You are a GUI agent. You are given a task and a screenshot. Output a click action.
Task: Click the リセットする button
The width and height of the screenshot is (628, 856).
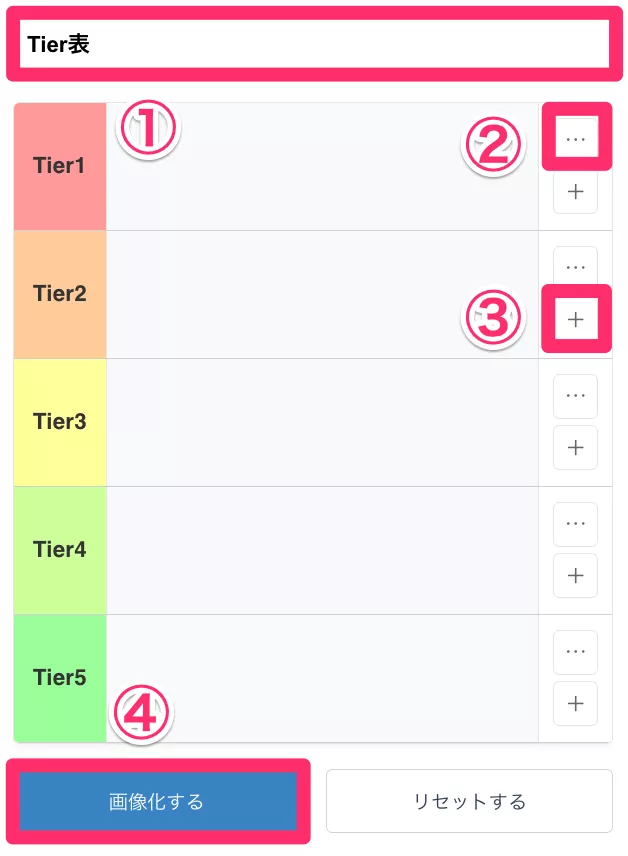click(x=469, y=800)
